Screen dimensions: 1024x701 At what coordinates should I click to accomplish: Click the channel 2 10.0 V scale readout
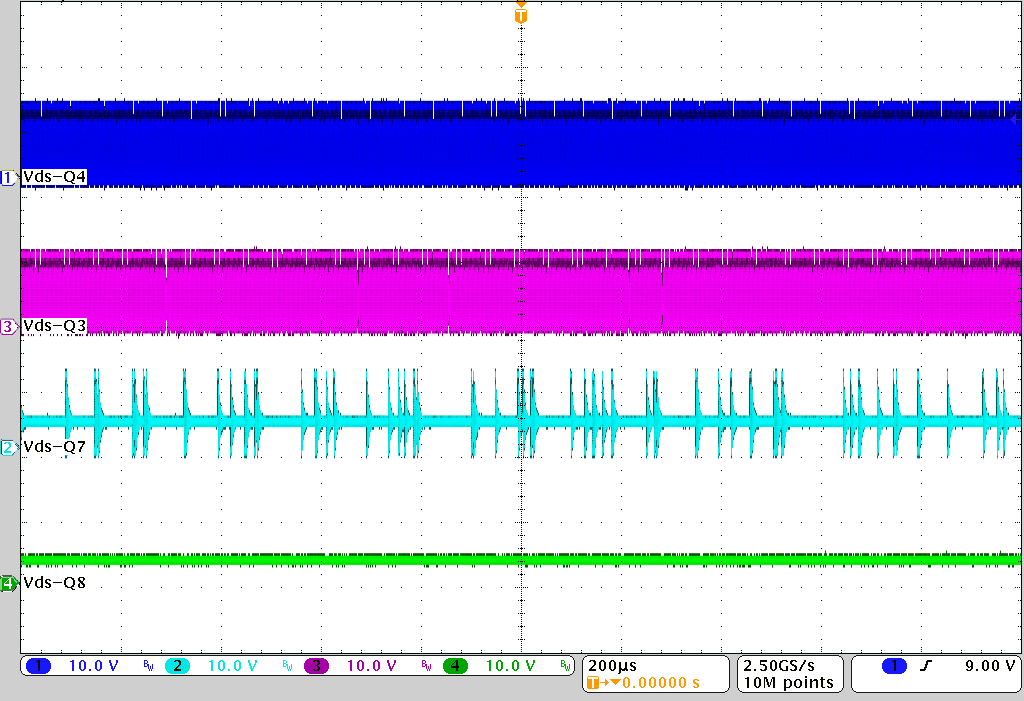[x=232, y=666]
